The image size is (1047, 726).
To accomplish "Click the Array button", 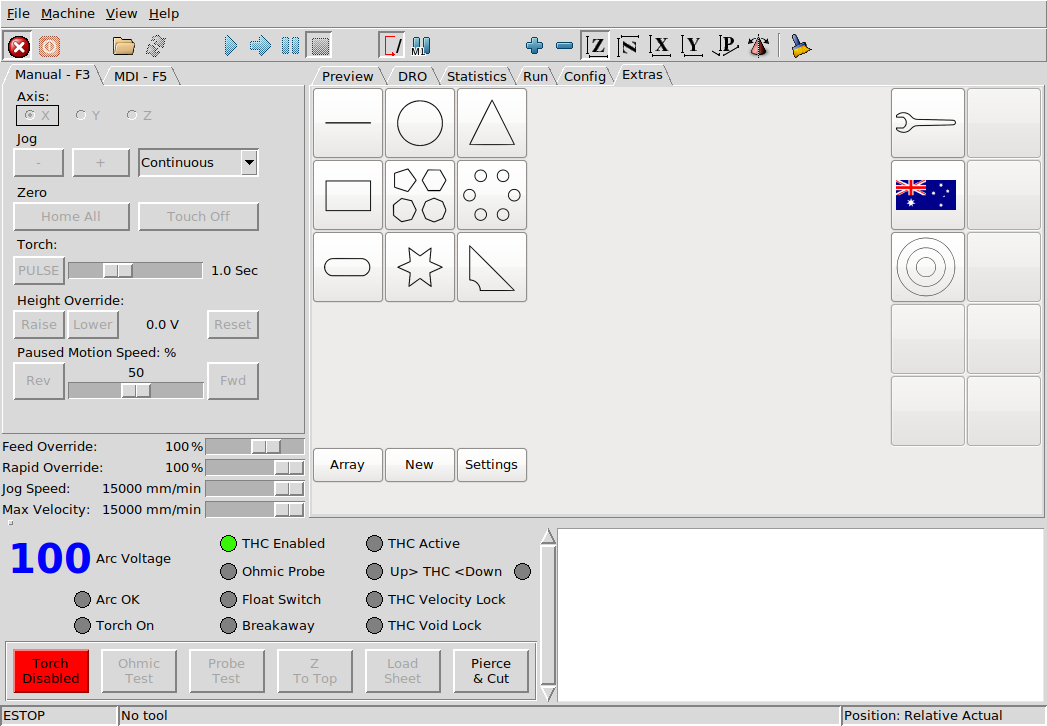I will click(347, 464).
